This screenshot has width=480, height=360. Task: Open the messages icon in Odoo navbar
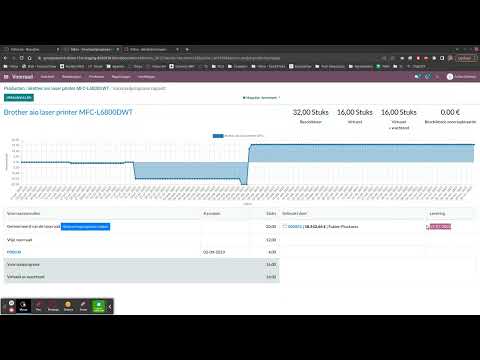(417, 77)
